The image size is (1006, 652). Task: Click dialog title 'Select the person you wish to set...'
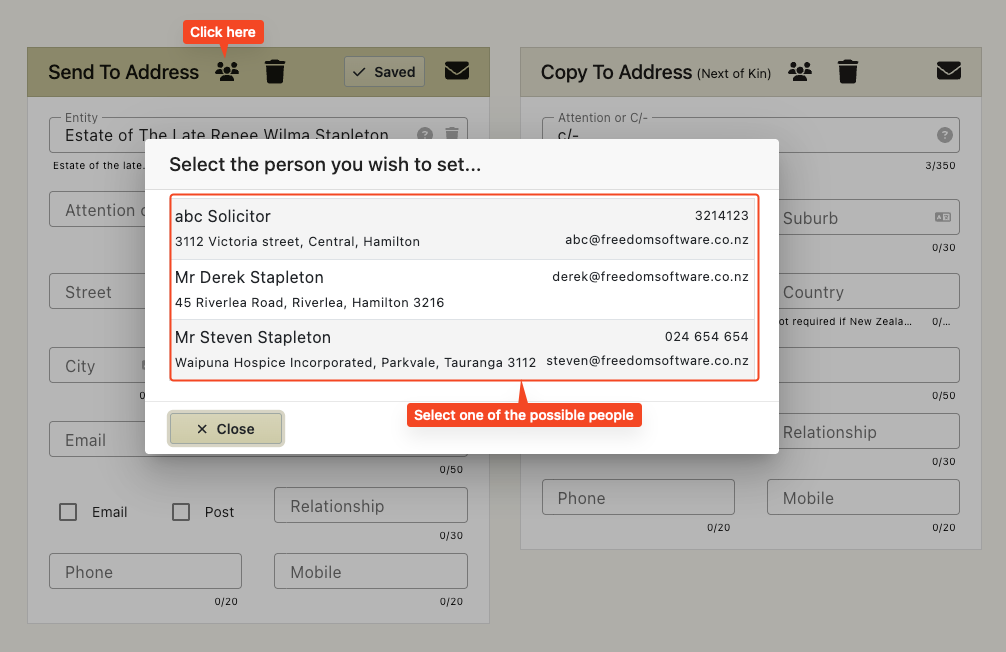point(325,164)
